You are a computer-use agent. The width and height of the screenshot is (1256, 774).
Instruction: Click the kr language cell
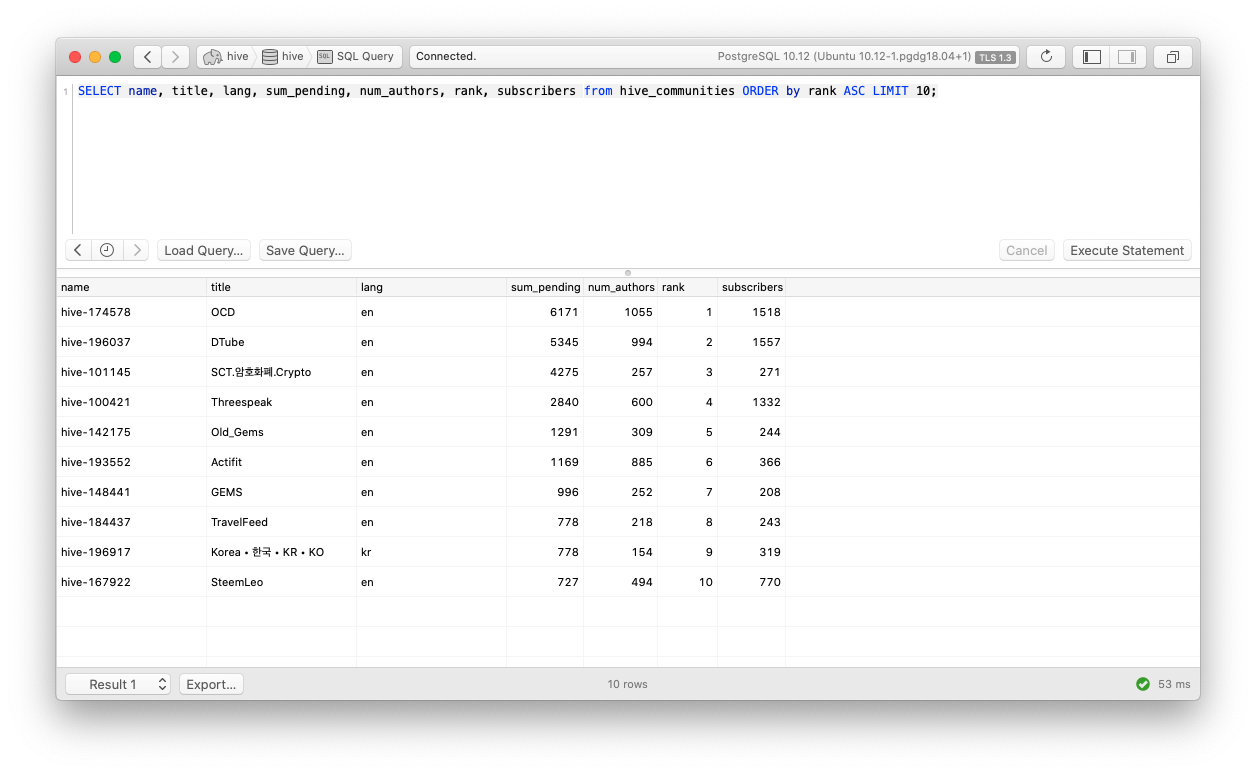click(x=431, y=552)
